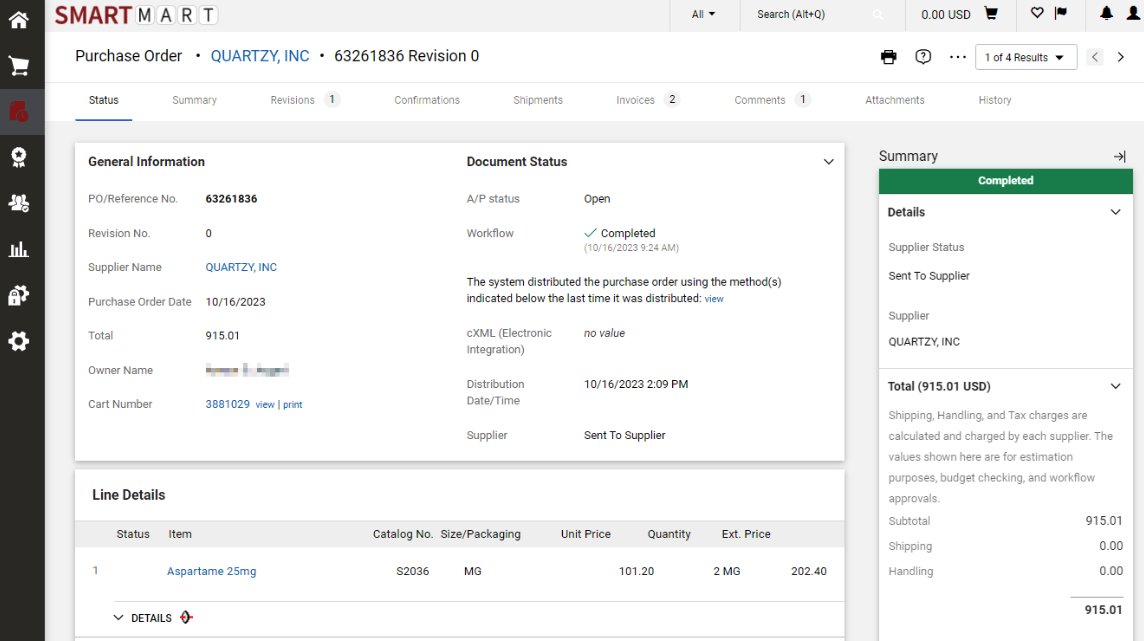
Task: Click catalog number S2036
Action: coord(412,571)
